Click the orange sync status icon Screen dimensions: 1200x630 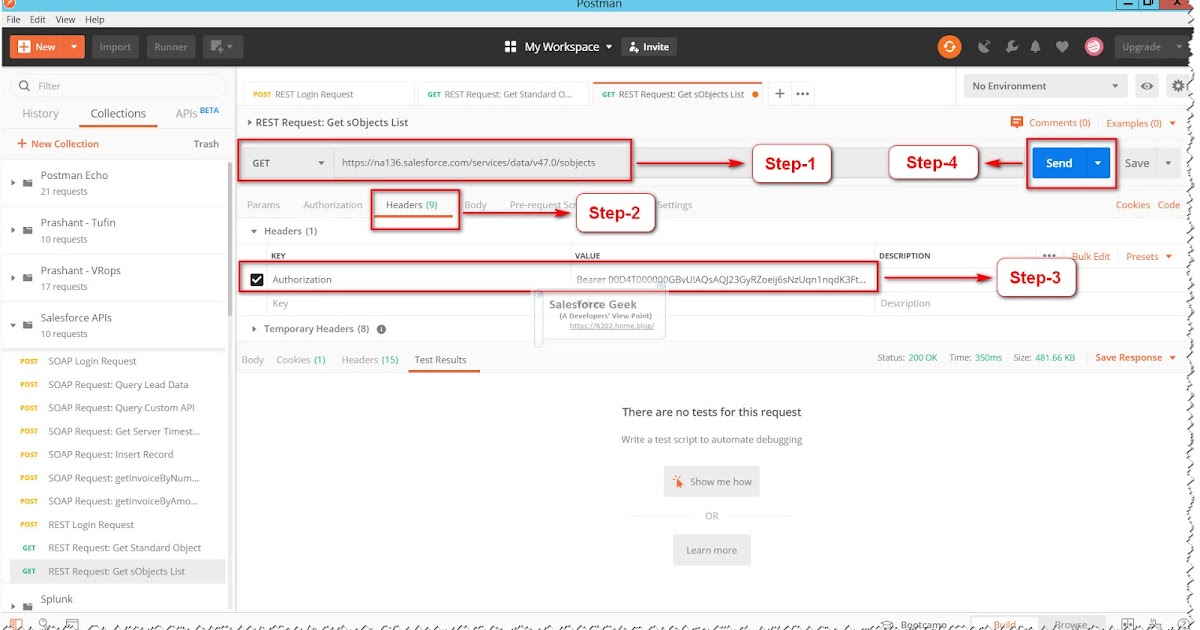[949, 46]
